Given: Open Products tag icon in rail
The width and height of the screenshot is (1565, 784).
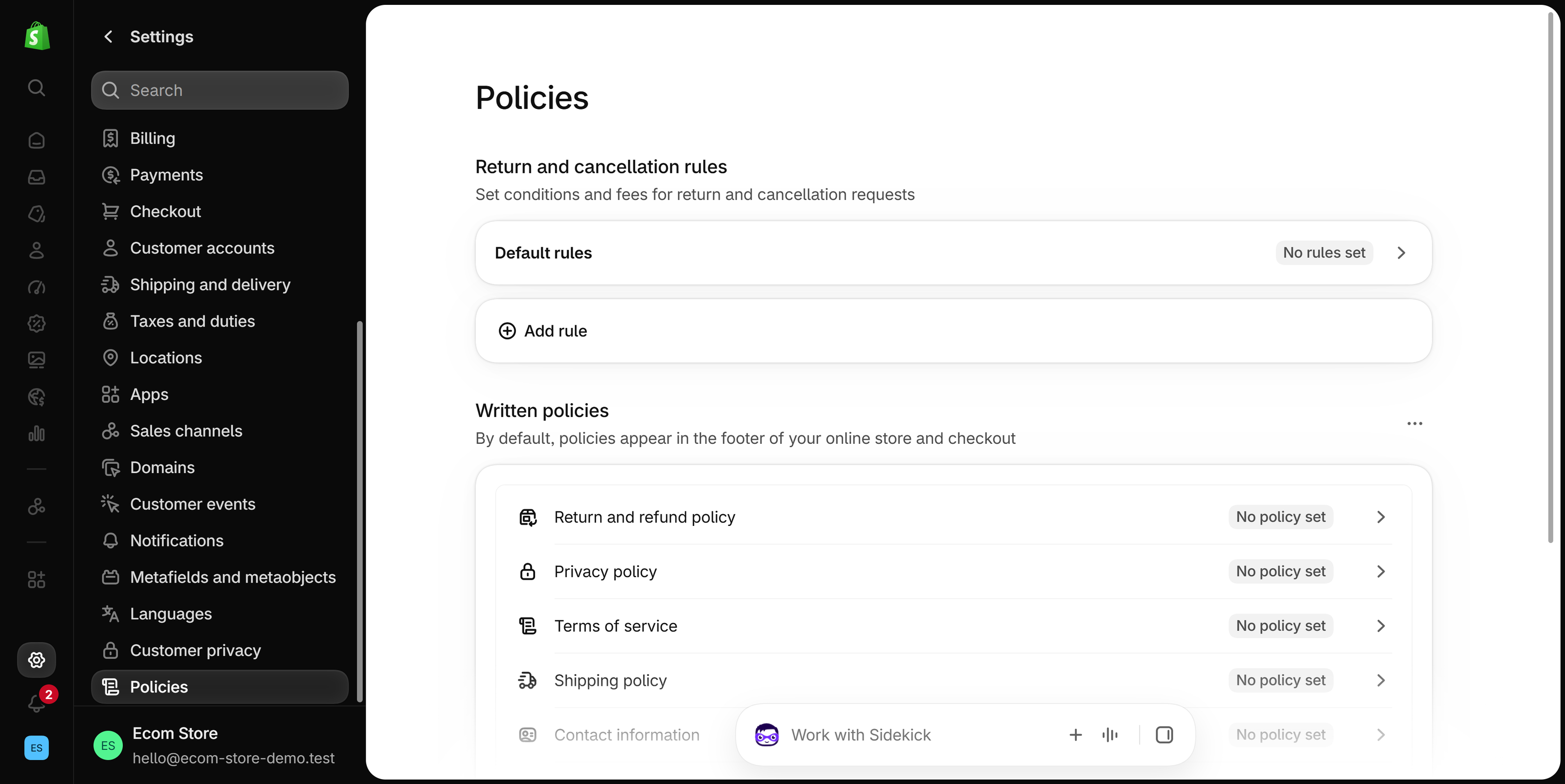Looking at the screenshot, I should point(37,214).
